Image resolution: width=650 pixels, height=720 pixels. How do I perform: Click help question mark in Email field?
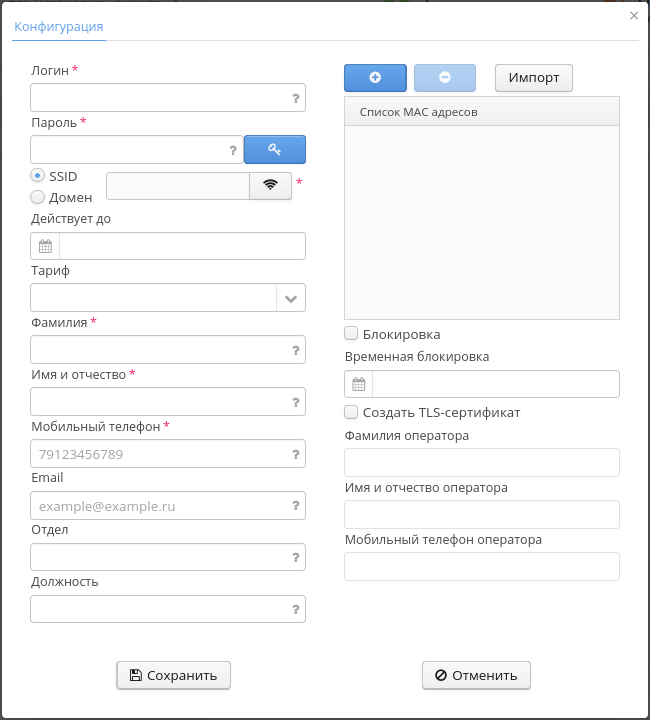(296, 506)
